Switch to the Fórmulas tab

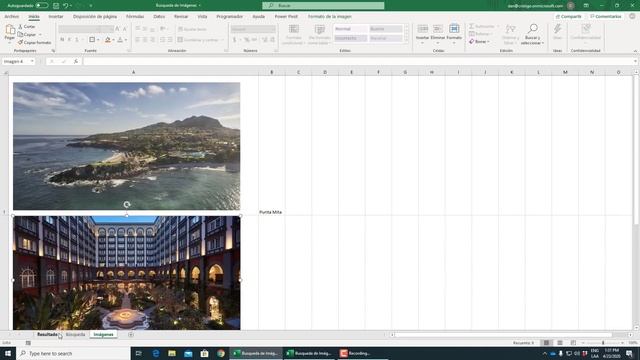tap(135, 17)
